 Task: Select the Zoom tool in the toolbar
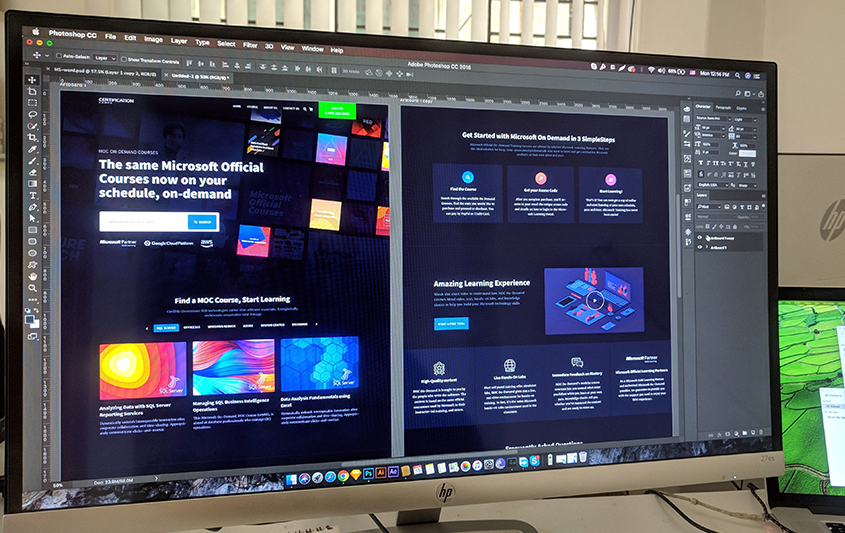click(33, 287)
